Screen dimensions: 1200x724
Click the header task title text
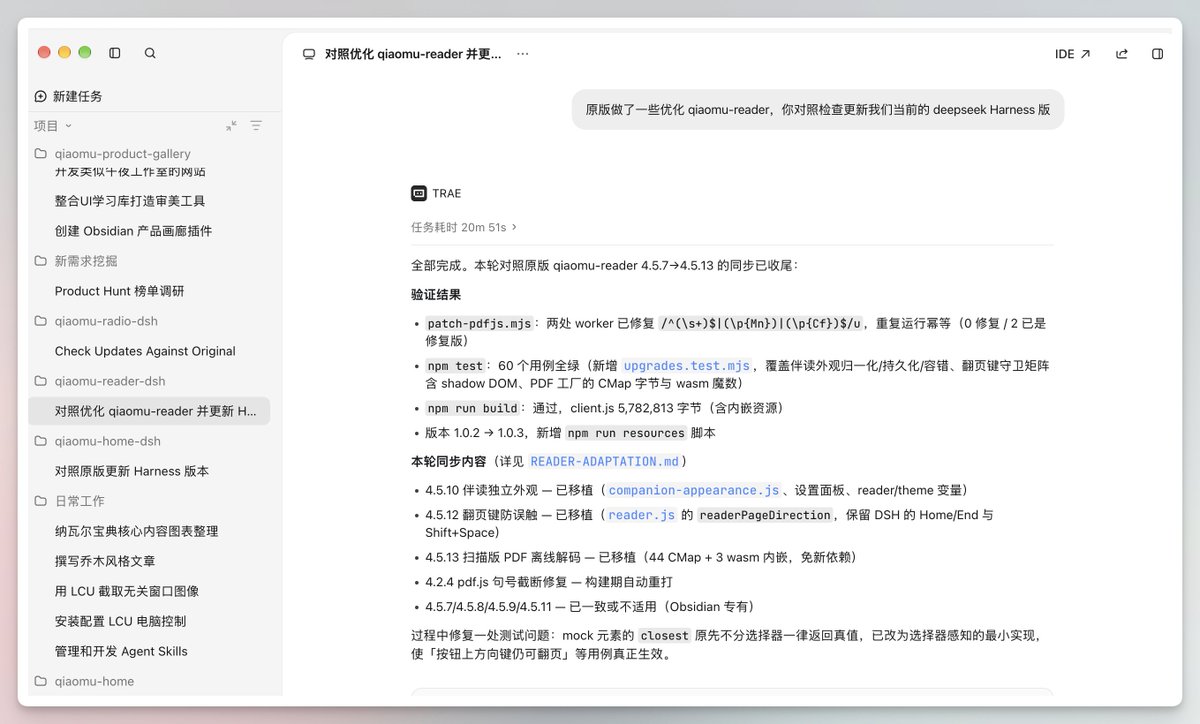(x=413, y=54)
